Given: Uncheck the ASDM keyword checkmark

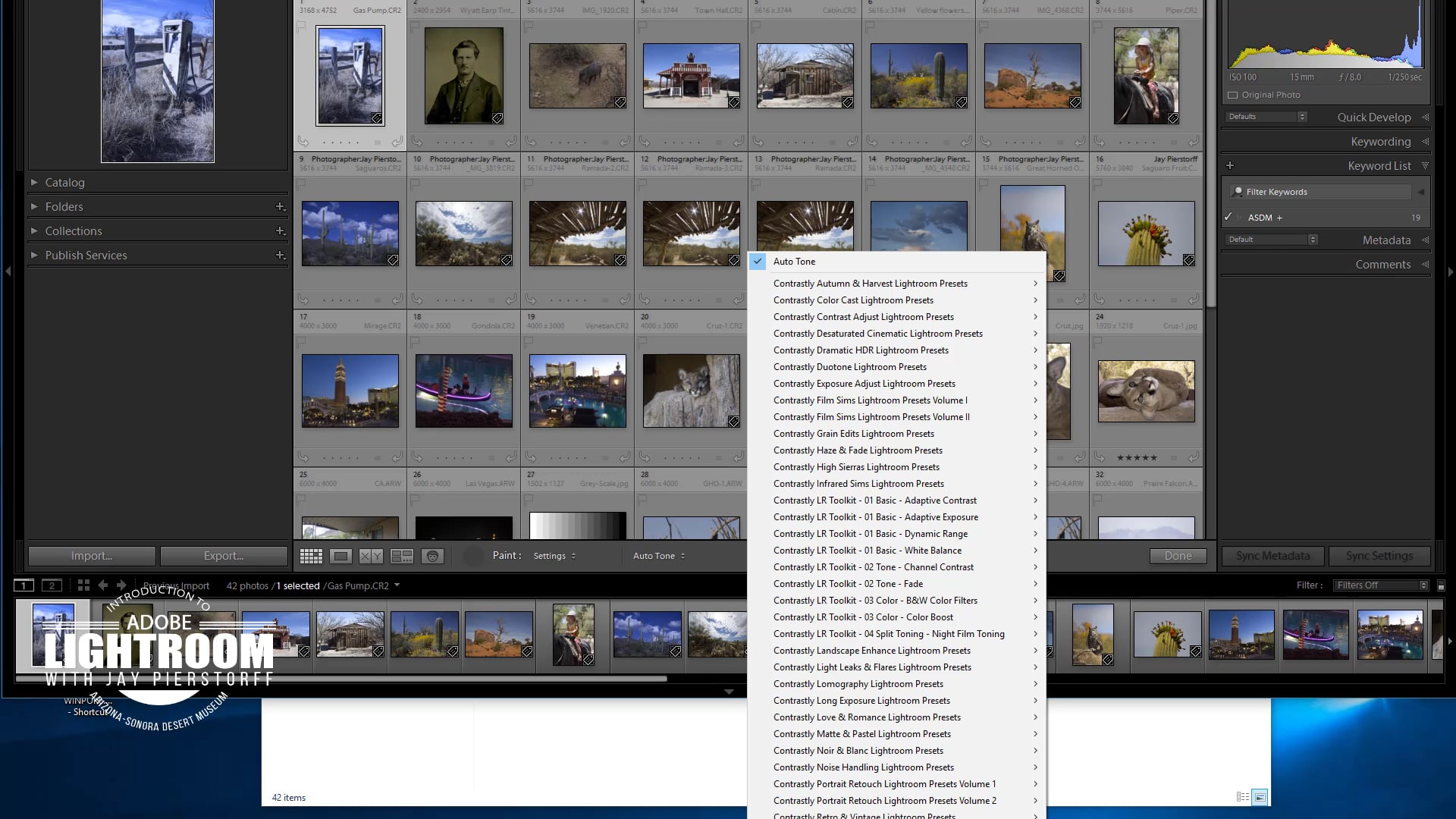Looking at the screenshot, I should (1228, 218).
